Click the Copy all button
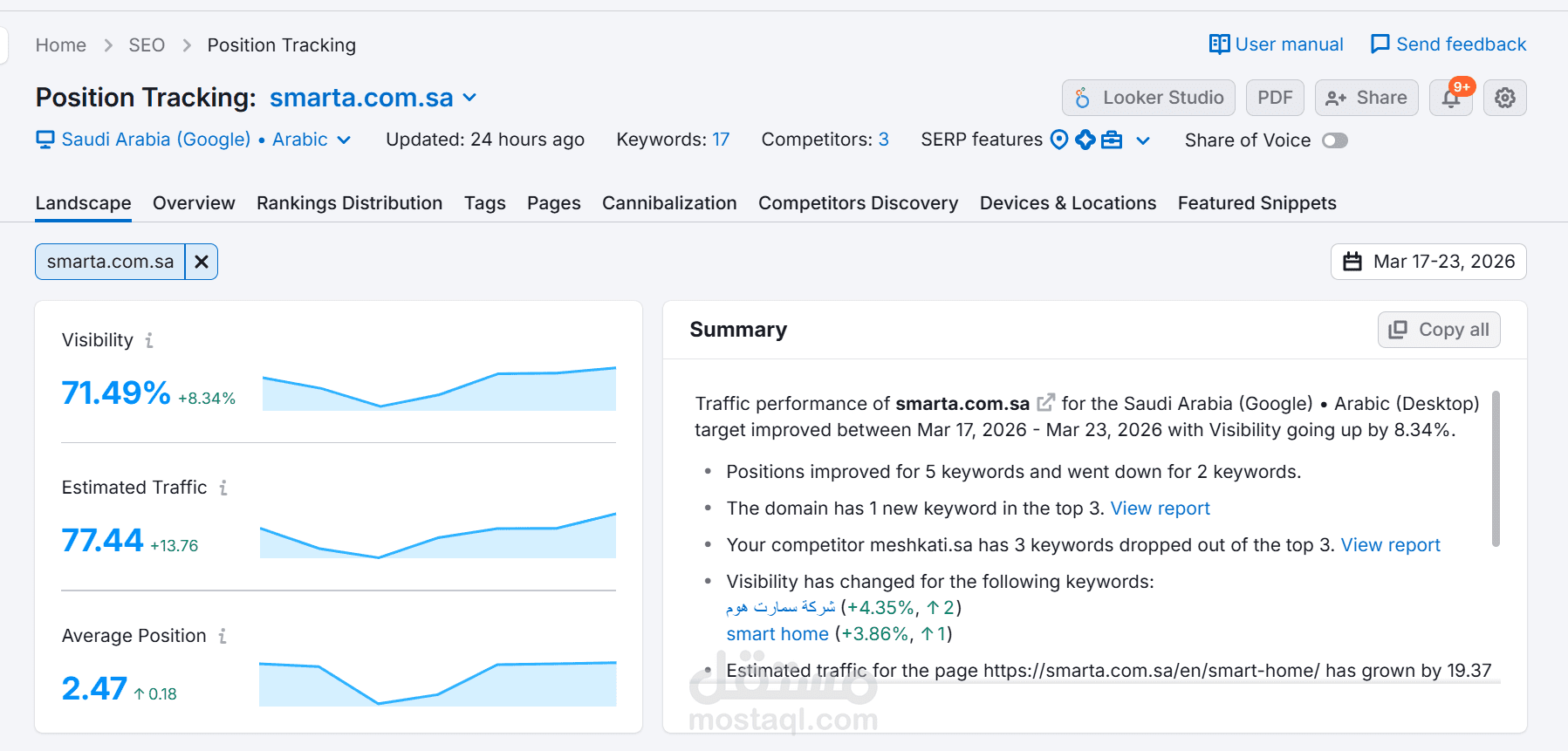1568x751 pixels. pos(1438,330)
